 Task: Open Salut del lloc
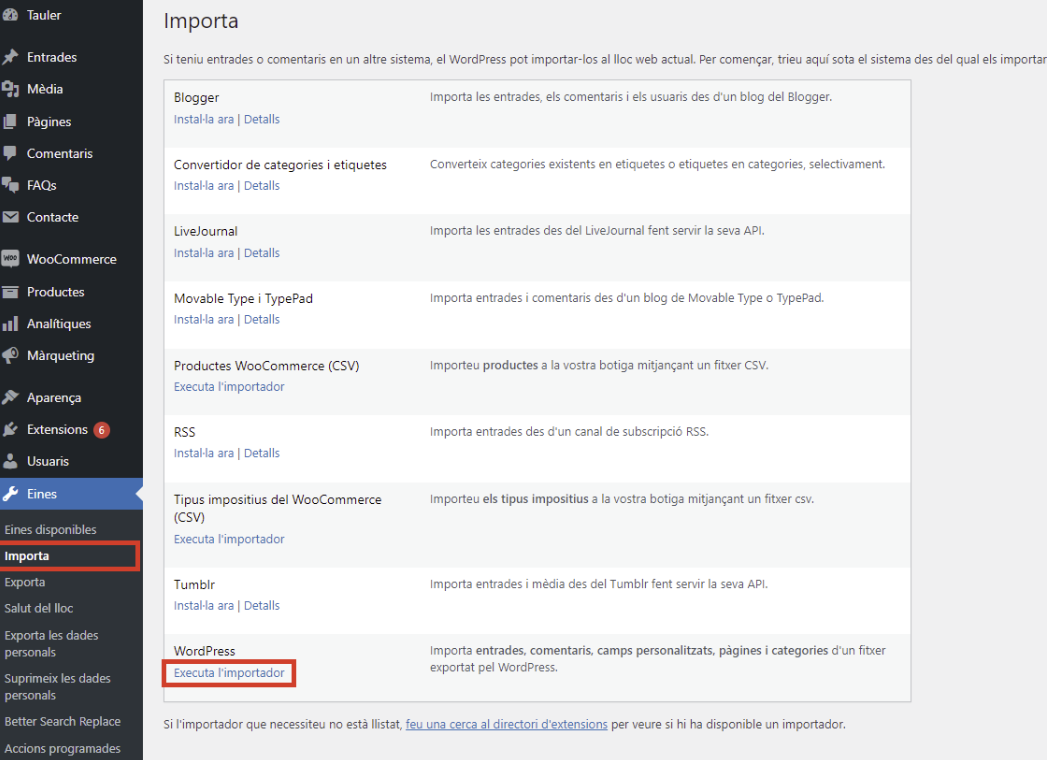[x=39, y=608]
